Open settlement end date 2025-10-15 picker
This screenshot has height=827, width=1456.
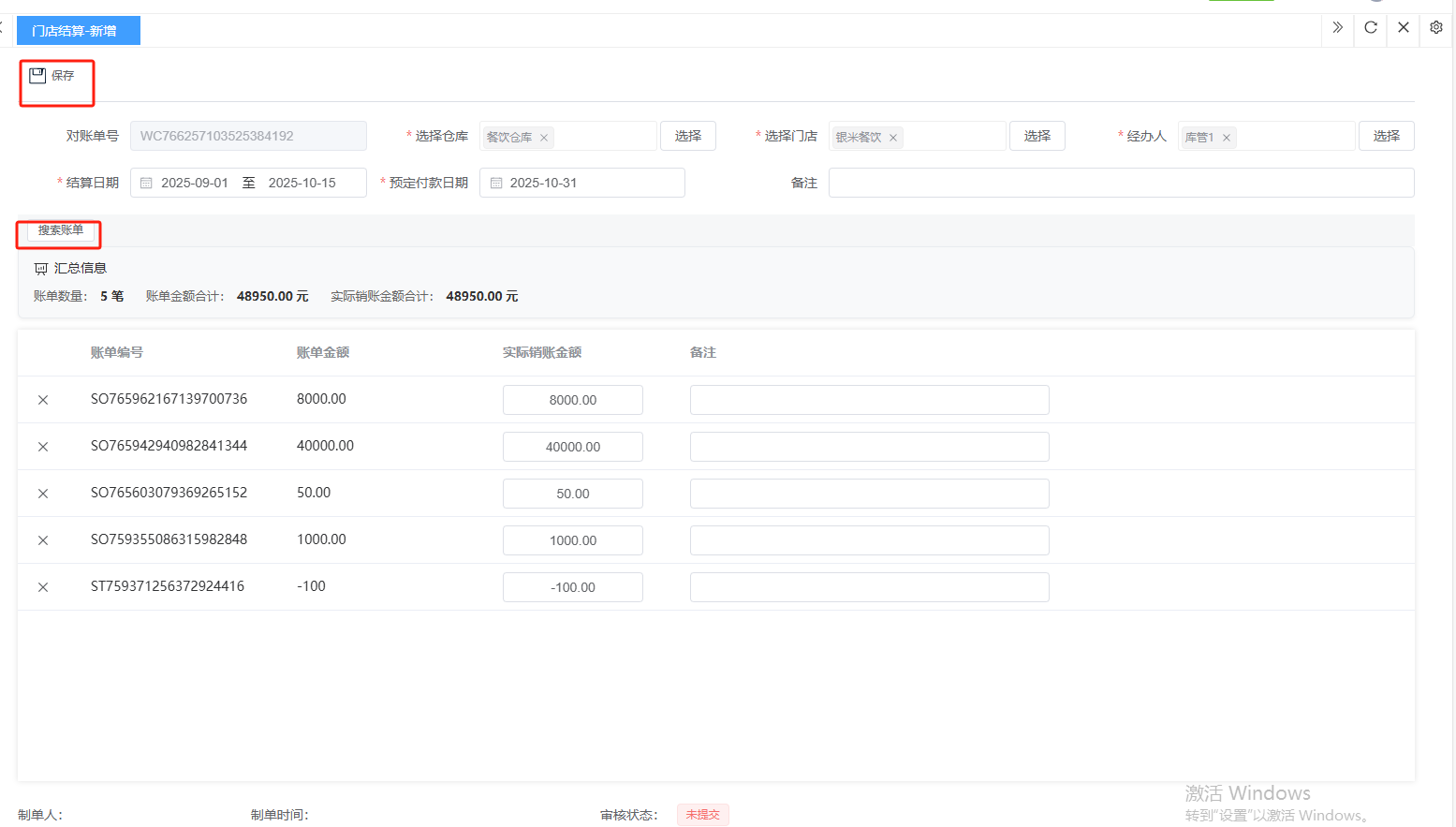(x=302, y=183)
